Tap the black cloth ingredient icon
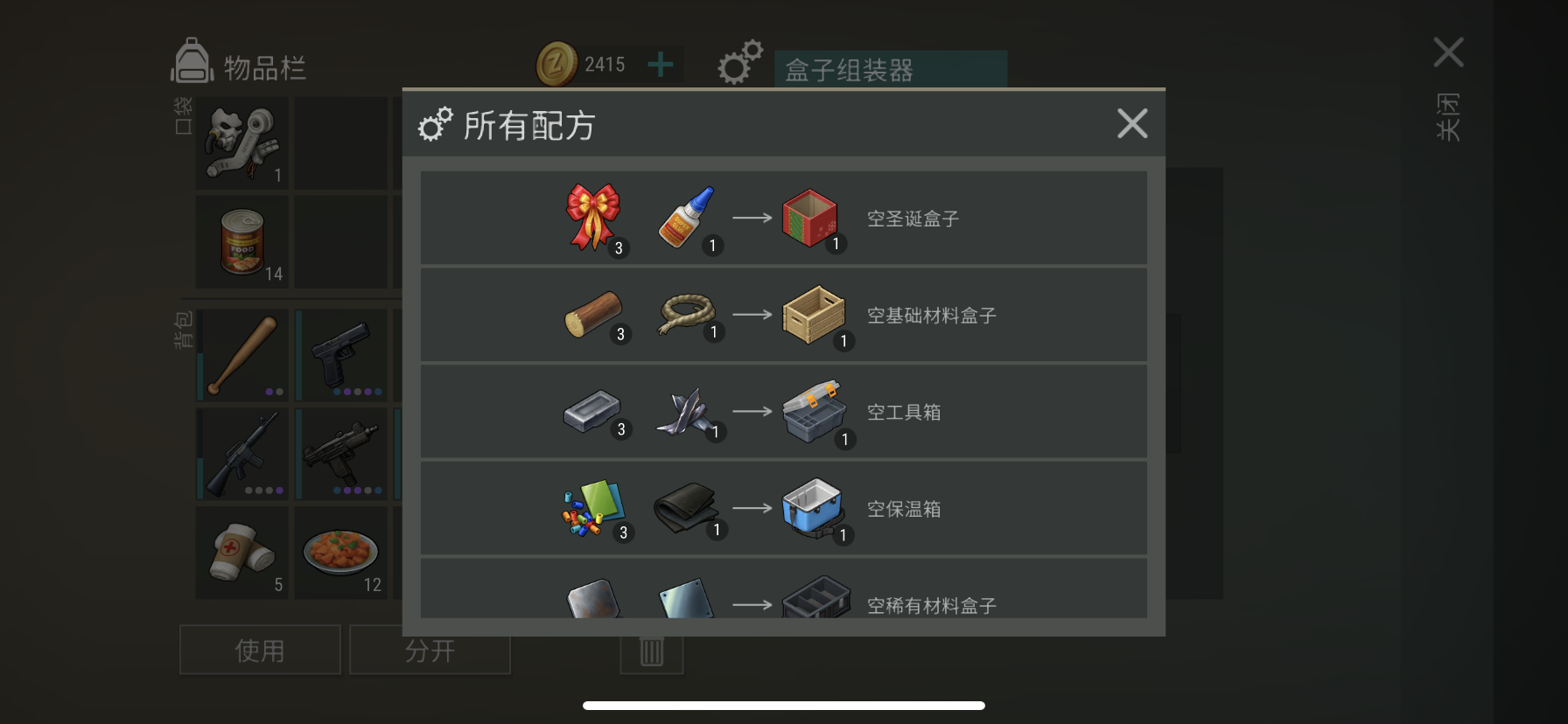This screenshot has height=724, width=1568. [x=686, y=508]
